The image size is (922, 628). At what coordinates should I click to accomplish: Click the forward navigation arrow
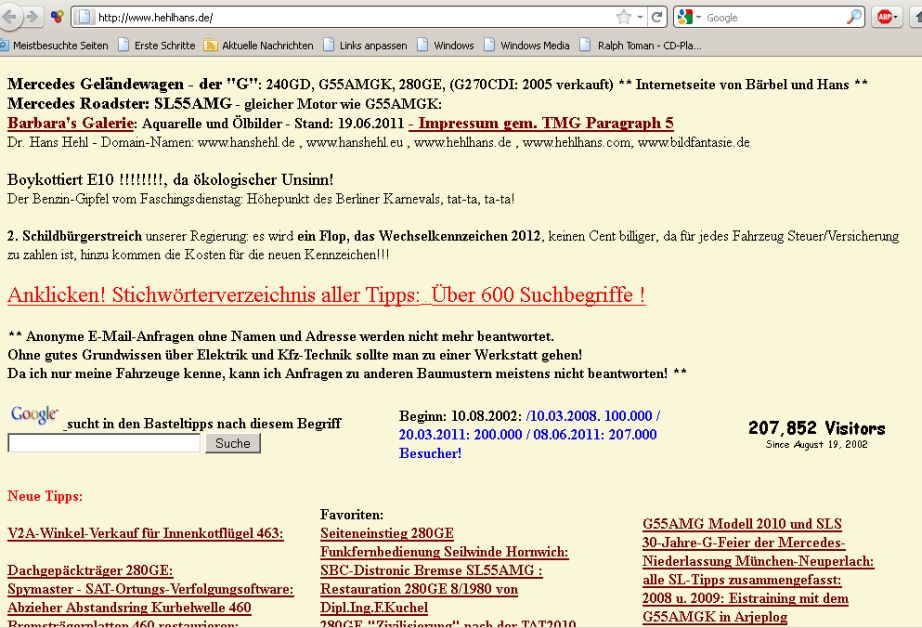pos(33,17)
